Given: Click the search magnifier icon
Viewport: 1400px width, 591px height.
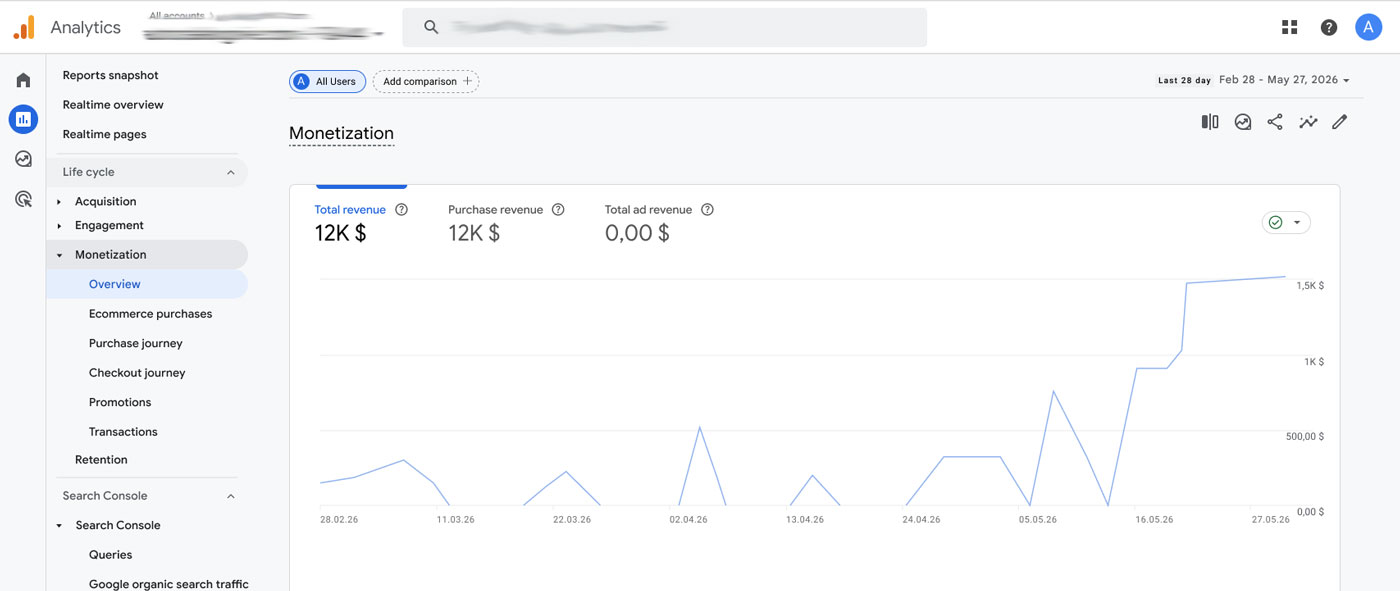Looking at the screenshot, I should tap(431, 27).
